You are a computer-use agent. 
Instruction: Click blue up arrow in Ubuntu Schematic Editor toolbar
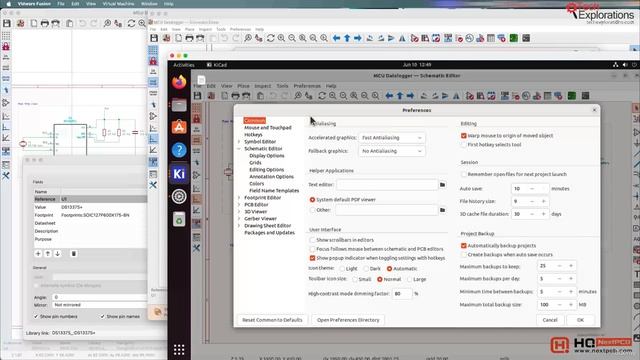(x=400, y=96)
